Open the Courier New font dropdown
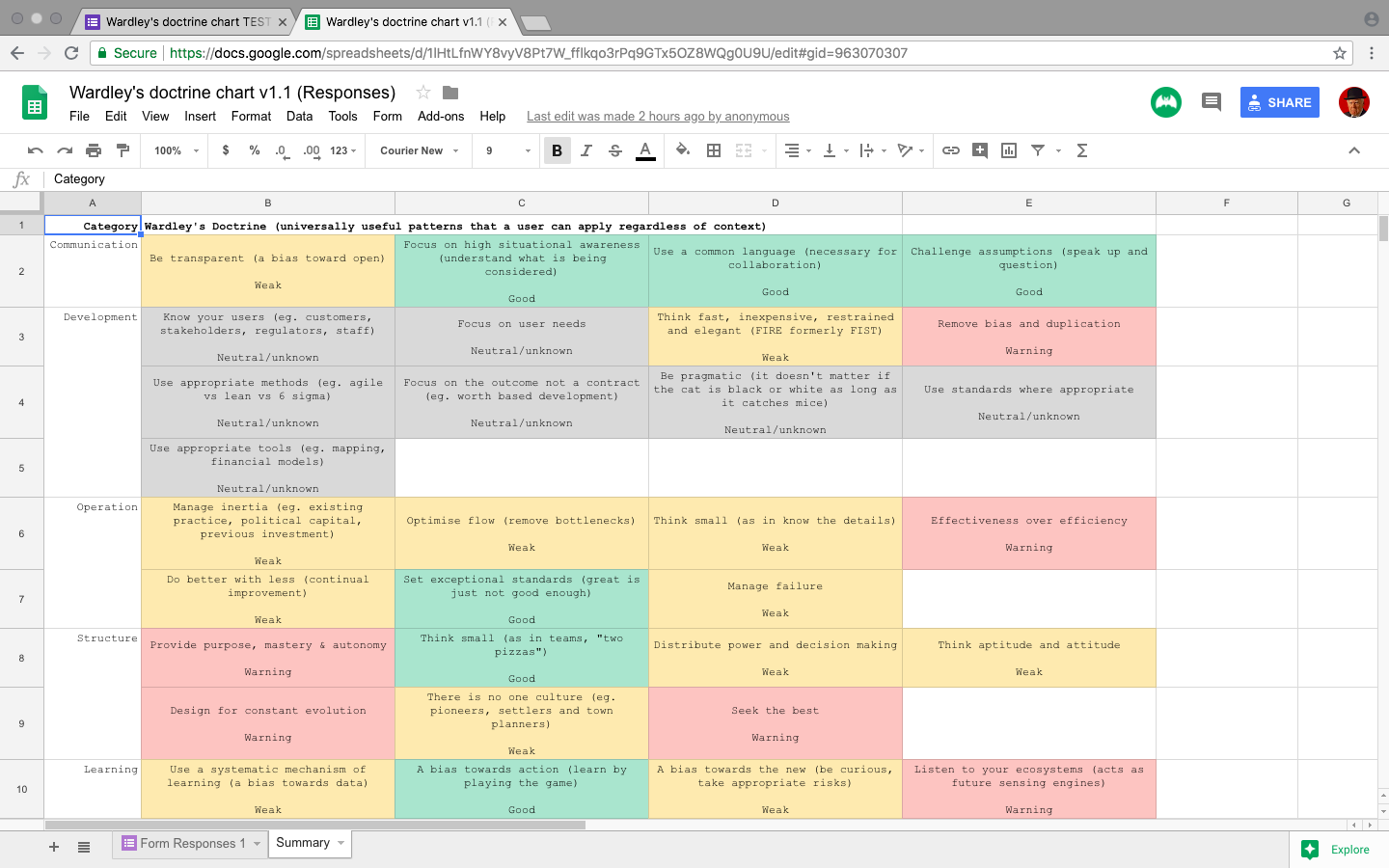 pyautogui.click(x=417, y=150)
